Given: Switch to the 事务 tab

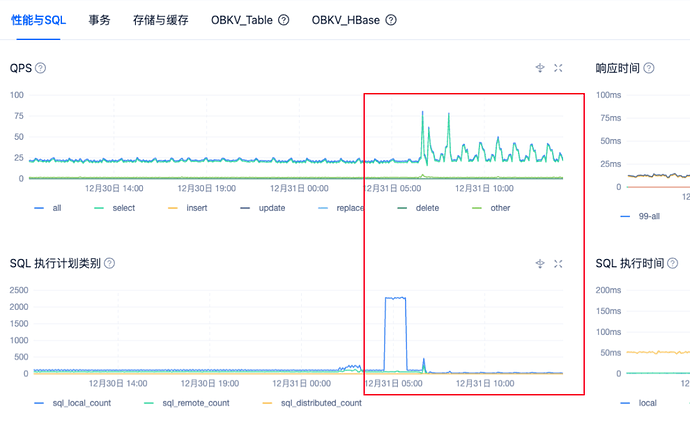Looking at the screenshot, I should (99, 19).
